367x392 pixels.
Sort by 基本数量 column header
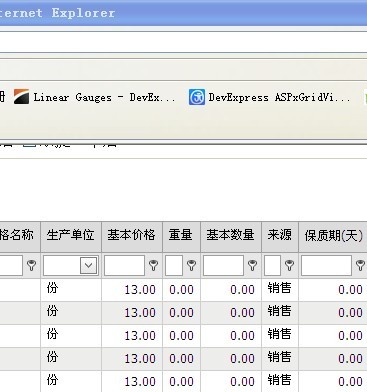(231, 236)
